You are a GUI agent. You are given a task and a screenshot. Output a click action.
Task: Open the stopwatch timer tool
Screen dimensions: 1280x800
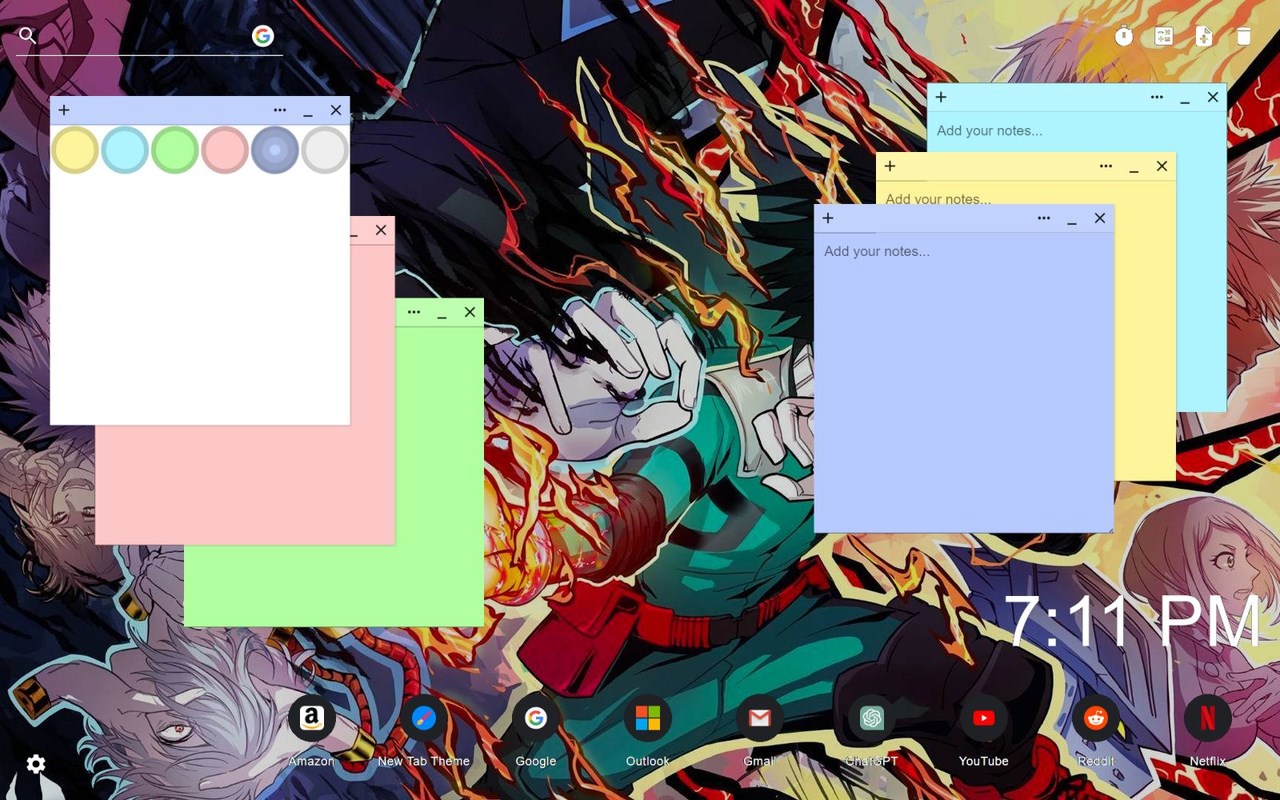point(1124,36)
